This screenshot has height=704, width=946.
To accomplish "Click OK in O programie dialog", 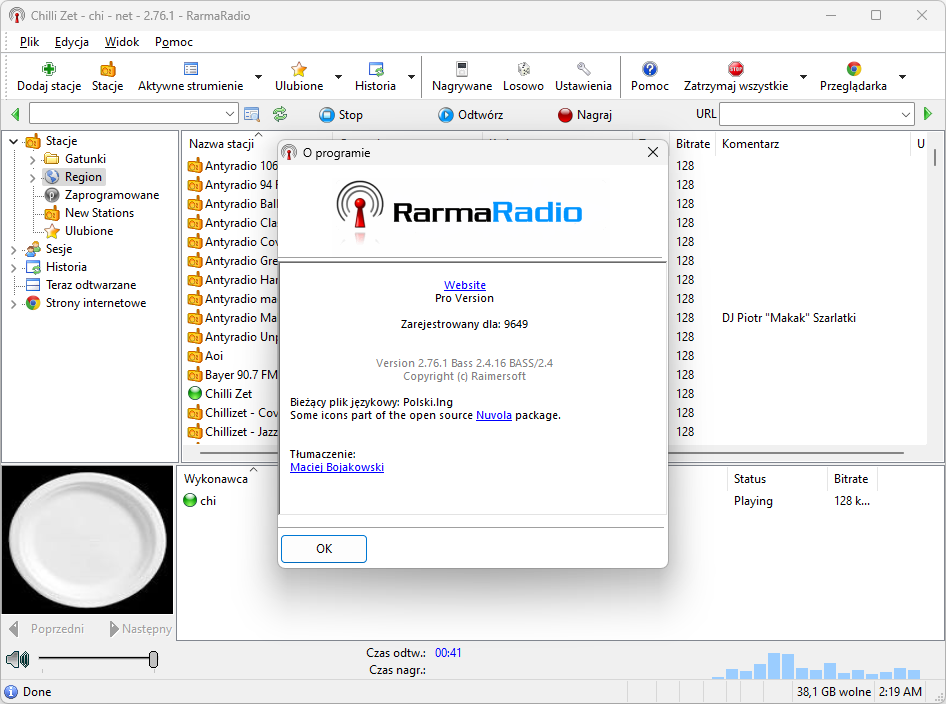I will point(324,548).
